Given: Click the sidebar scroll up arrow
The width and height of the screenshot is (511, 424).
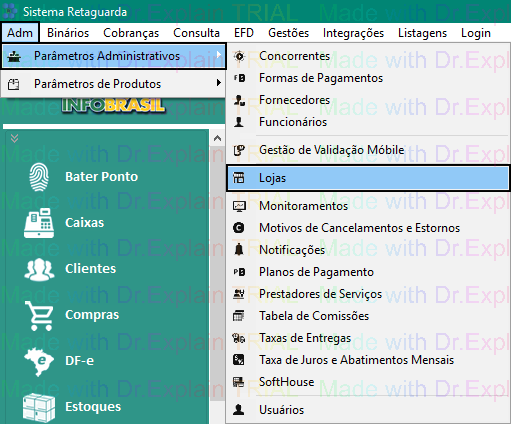Looking at the screenshot, I should pyautogui.click(x=217, y=138).
